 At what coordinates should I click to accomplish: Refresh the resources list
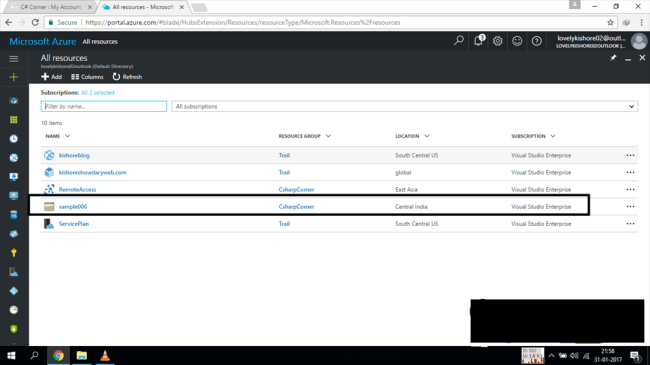[127, 77]
